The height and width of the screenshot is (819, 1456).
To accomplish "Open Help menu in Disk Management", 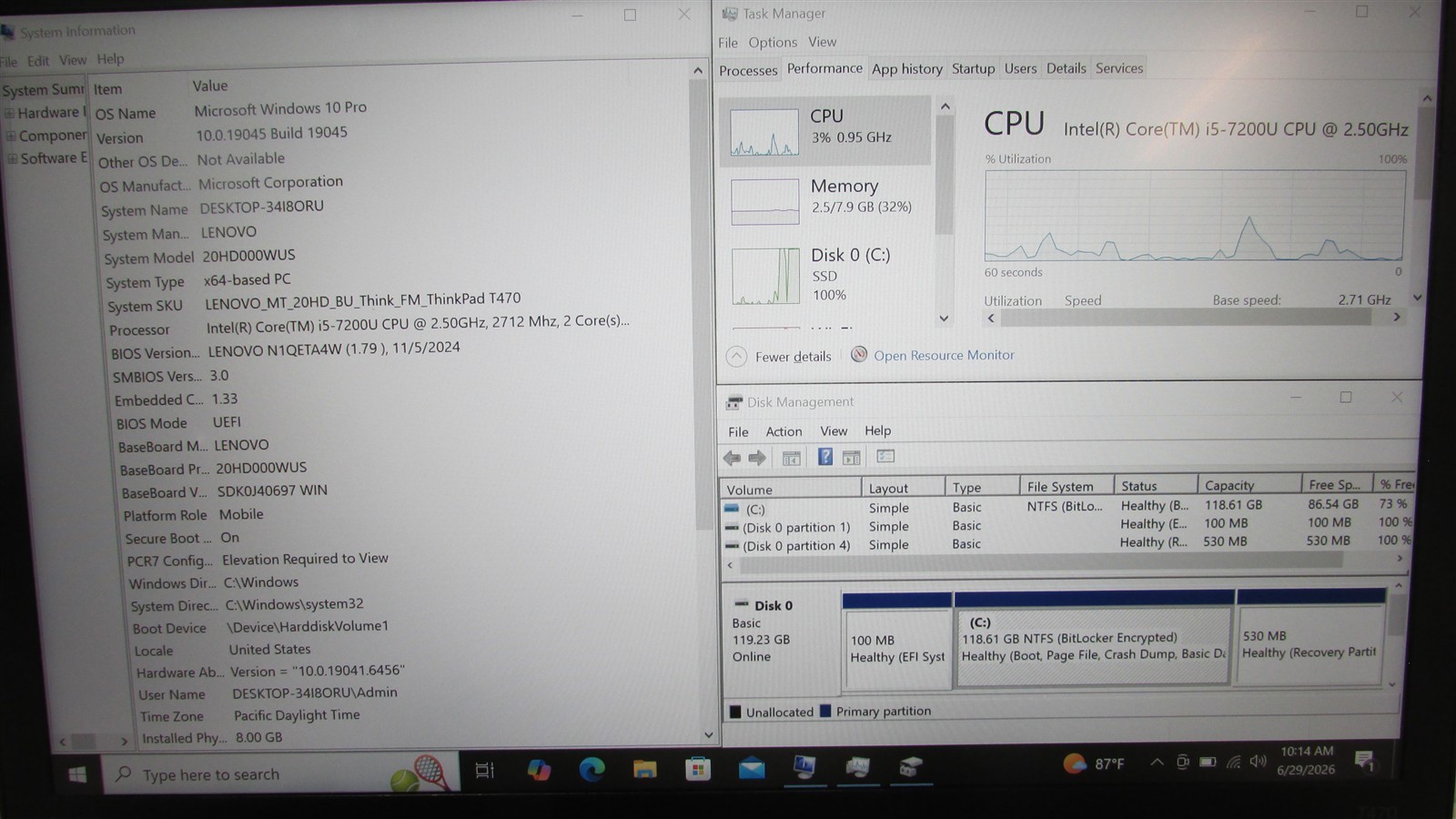I will 877,430.
